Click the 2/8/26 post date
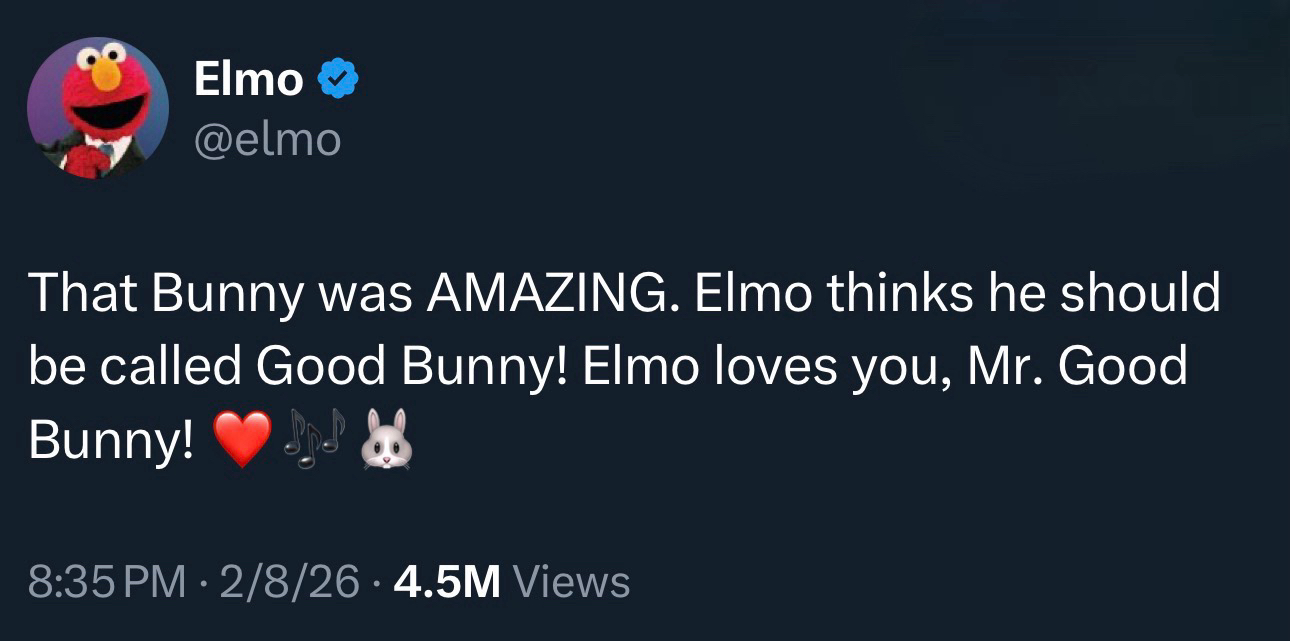This screenshot has height=641, width=1290. 293,582
